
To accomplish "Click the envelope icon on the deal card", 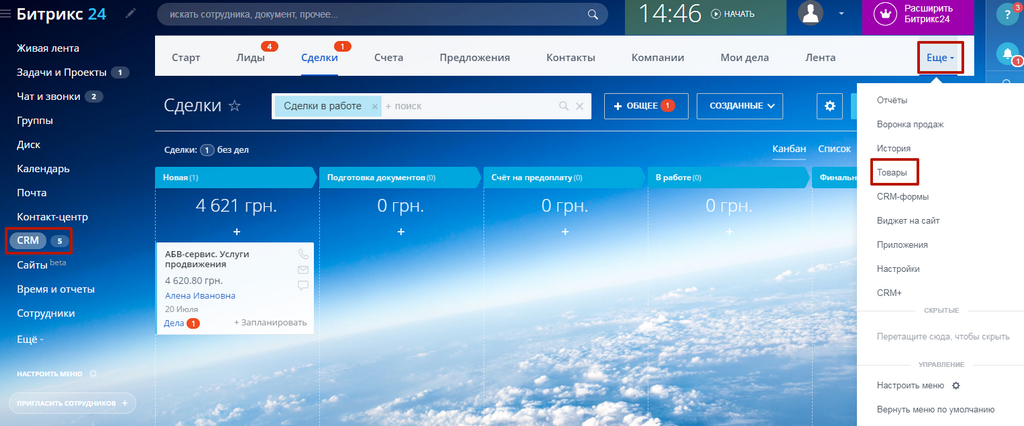I will coord(303,270).
